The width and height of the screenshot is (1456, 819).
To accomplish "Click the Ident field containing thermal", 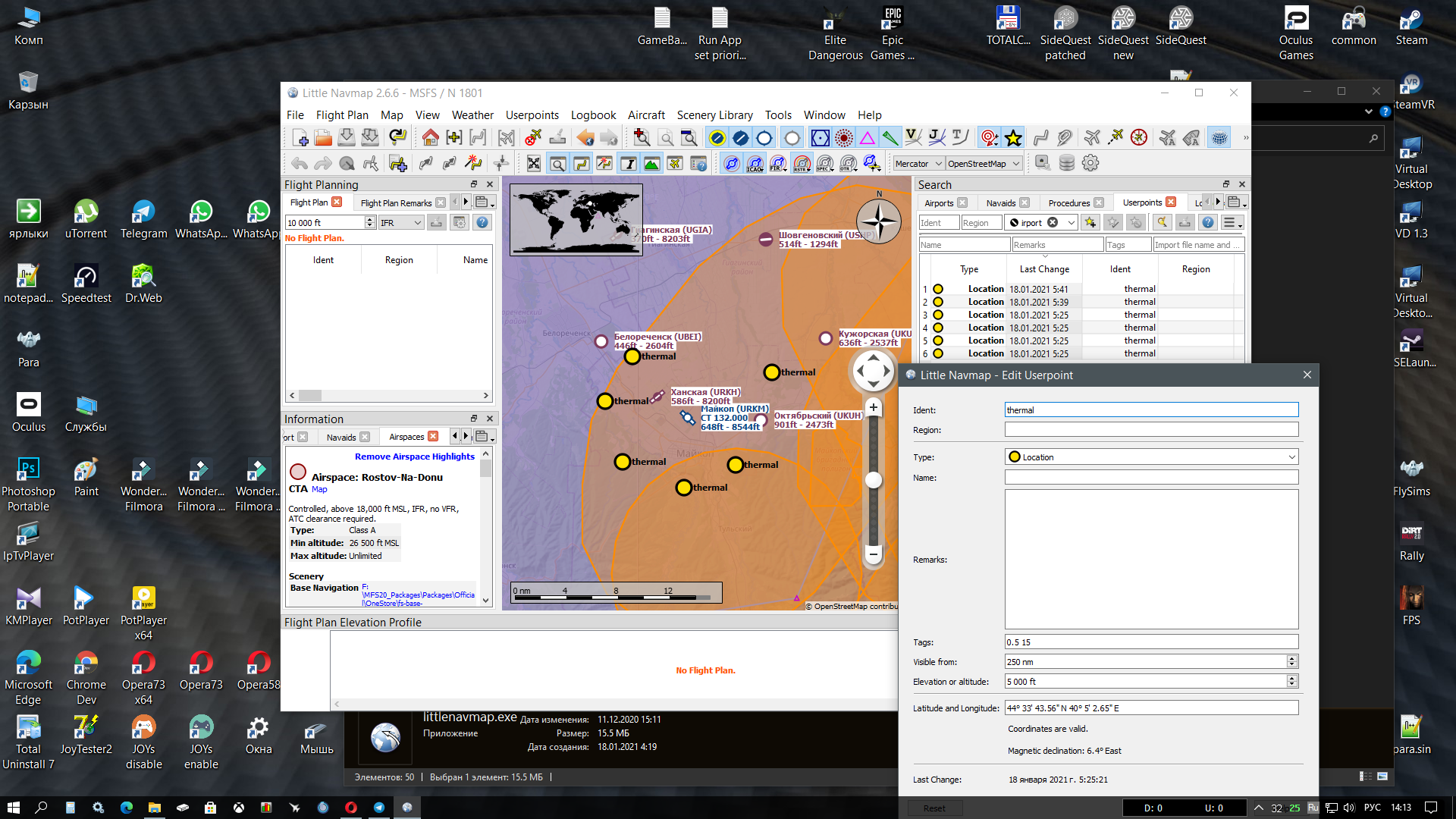I will (1150, 410).
